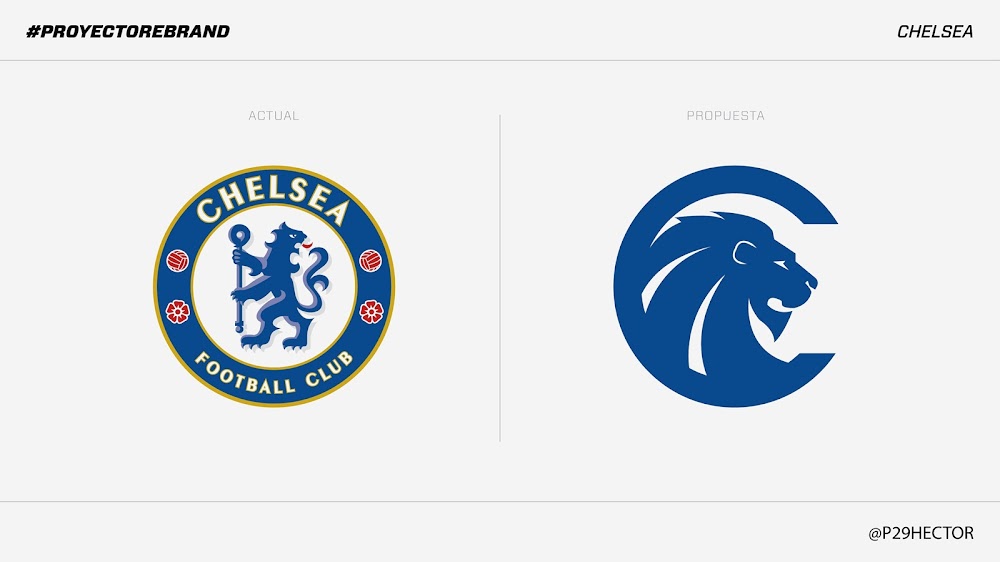Click the current Chelsea crest logo
Screen dimensions: 1000x562
tap(274, 286)
